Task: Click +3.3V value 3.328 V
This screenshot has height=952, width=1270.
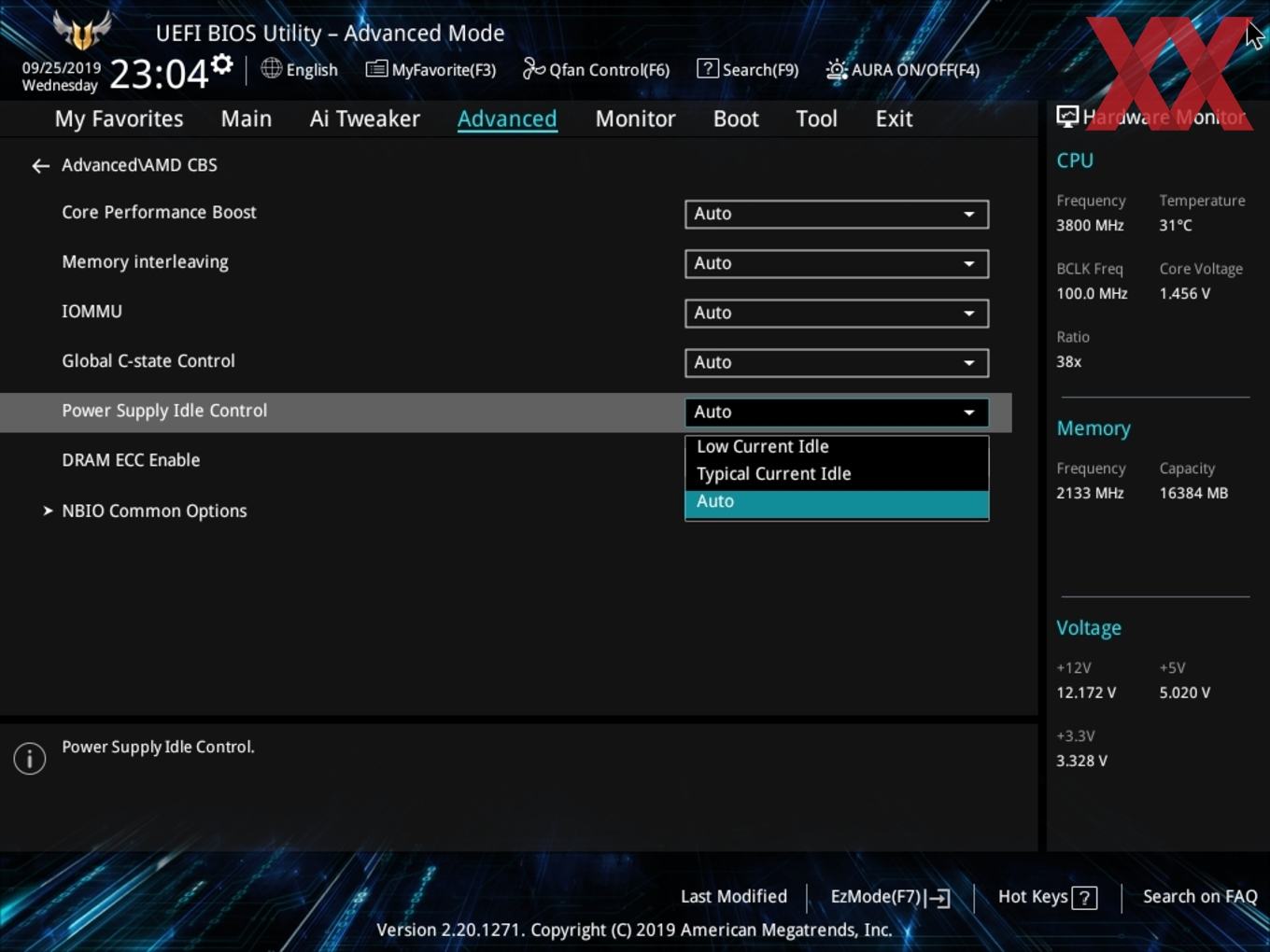Action: pyautogui.click(x=1081, y=762)
